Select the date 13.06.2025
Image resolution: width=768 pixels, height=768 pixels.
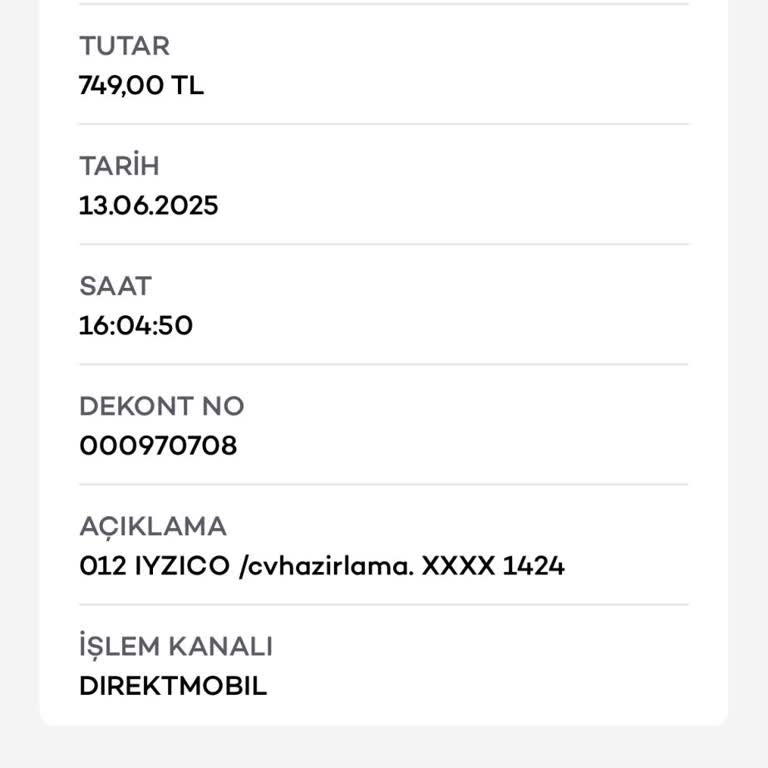point(148,206)
